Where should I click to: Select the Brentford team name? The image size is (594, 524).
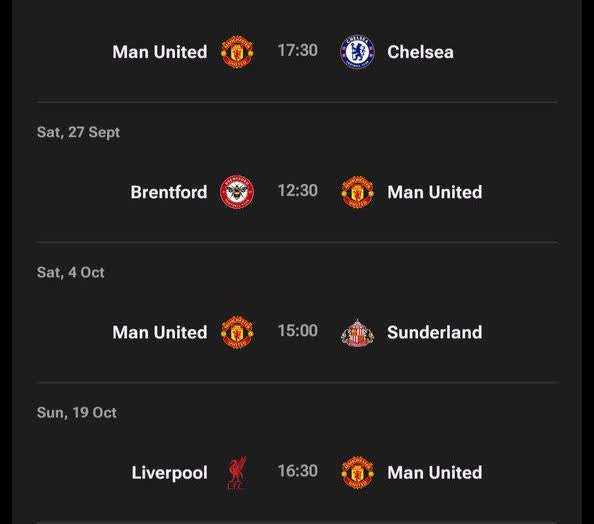[169, 192]
